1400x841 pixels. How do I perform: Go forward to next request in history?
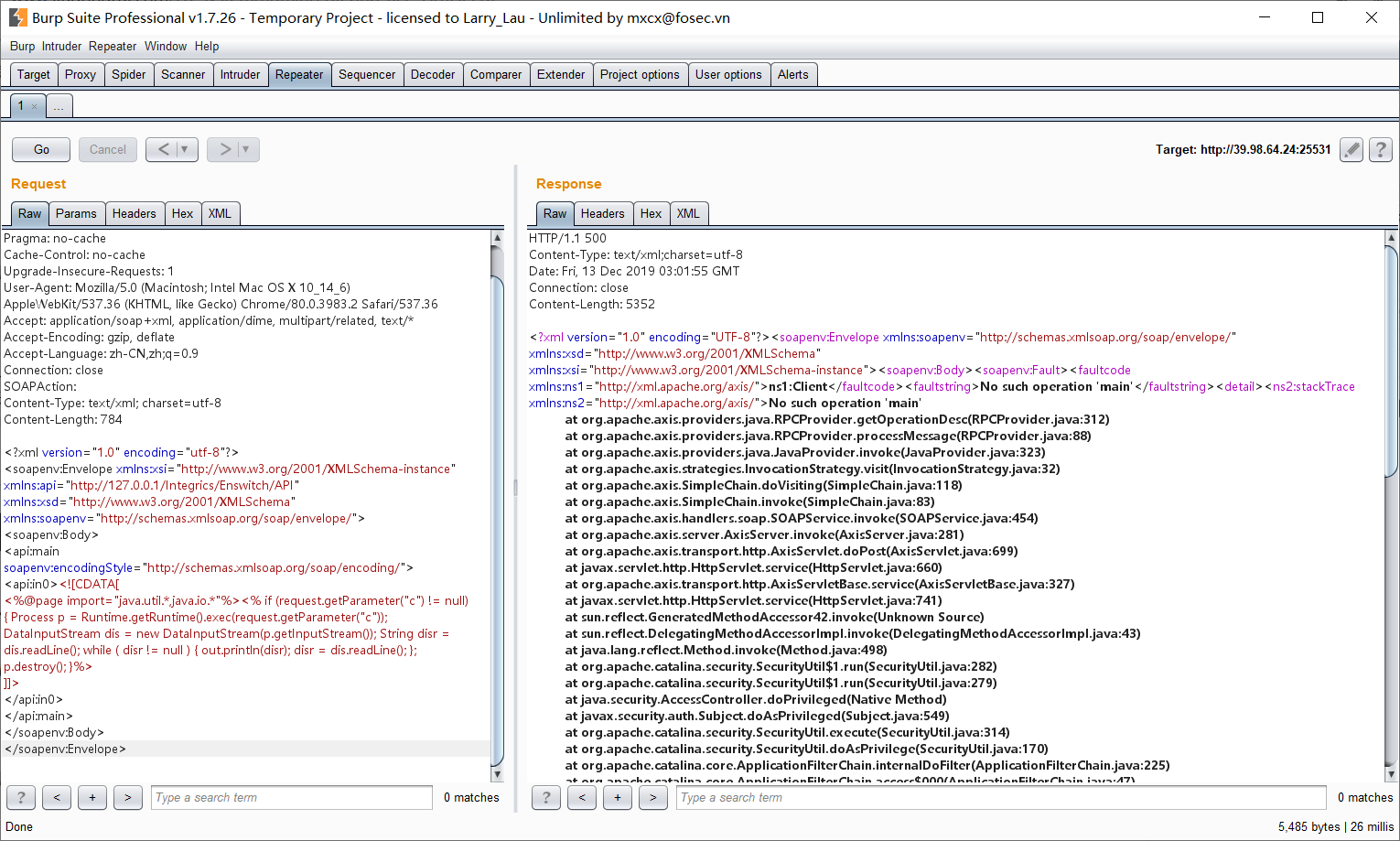pos(224,149)
